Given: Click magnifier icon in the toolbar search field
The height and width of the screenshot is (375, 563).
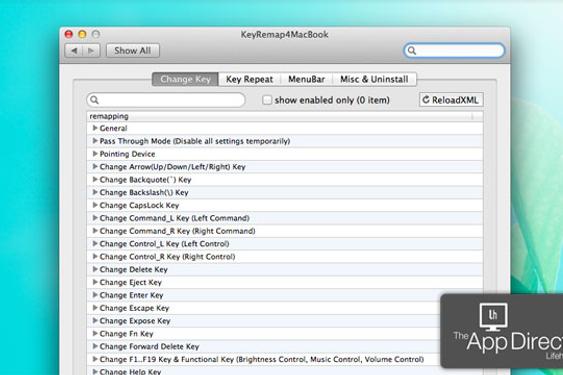Looking at the screenshot, I should pyautogui.click(x=412, y=51).
